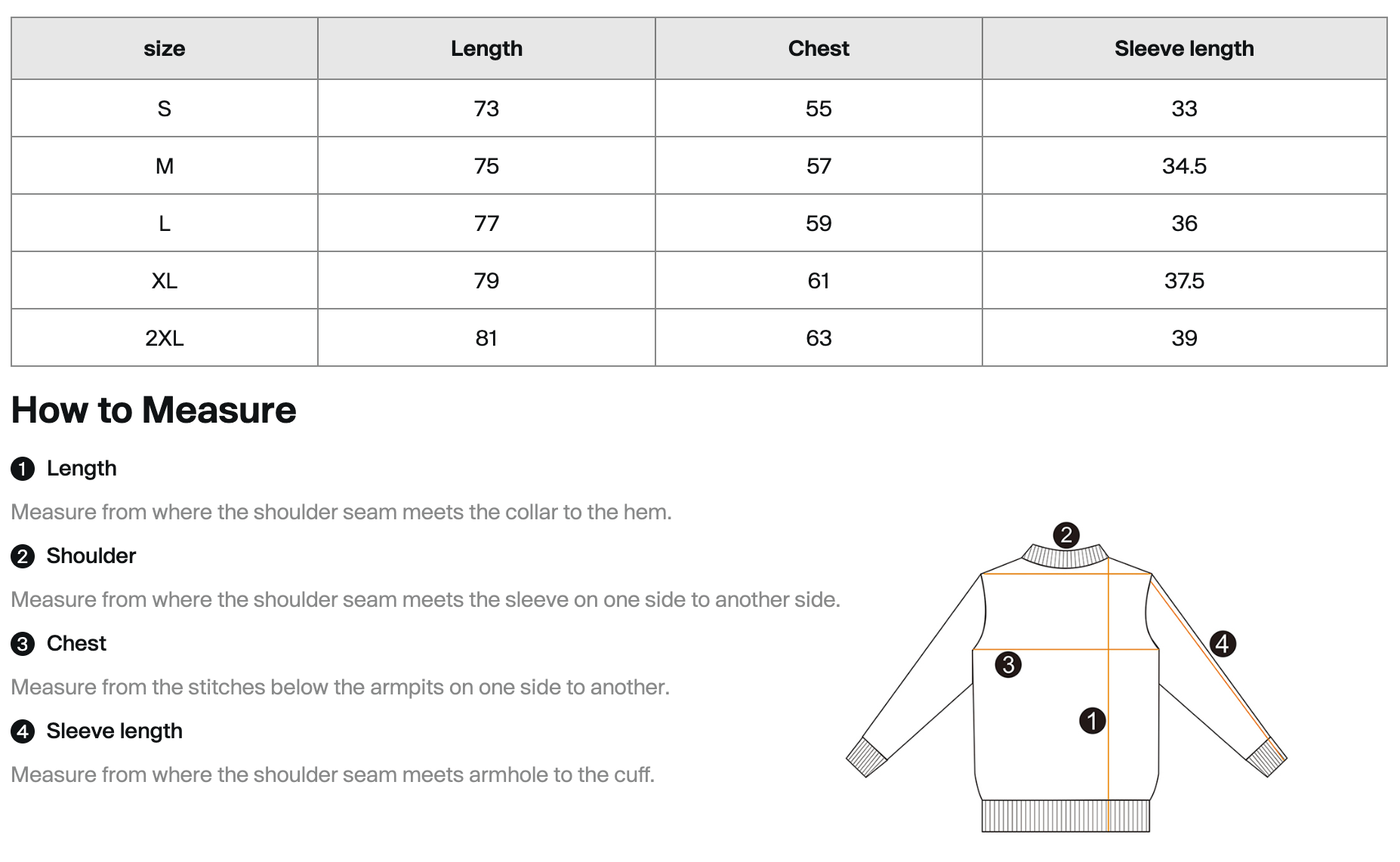
Task: Click the How to Measure heading
Action: [x=153, y=410]
